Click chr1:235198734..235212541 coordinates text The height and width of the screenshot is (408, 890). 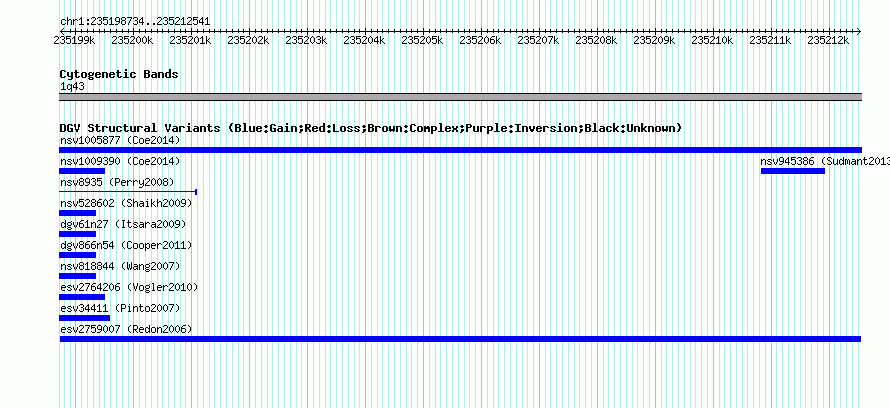pos(135,22)
